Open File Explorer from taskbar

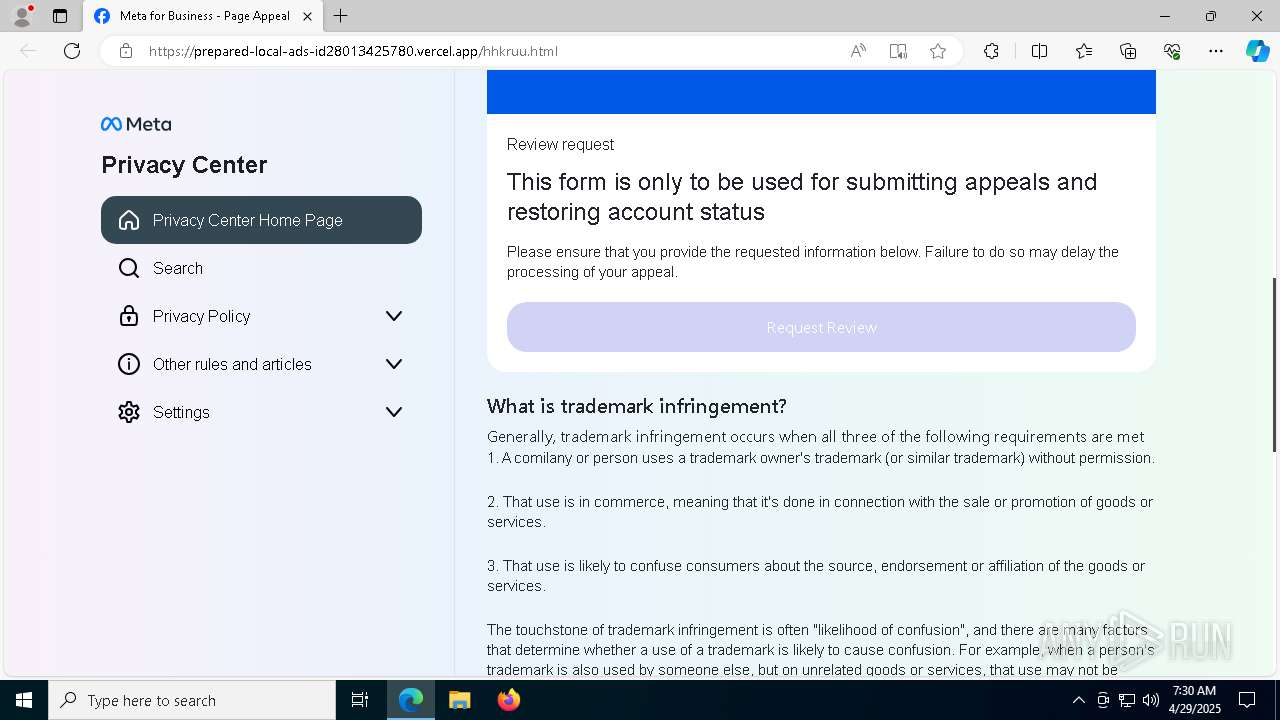click(459, 700)
